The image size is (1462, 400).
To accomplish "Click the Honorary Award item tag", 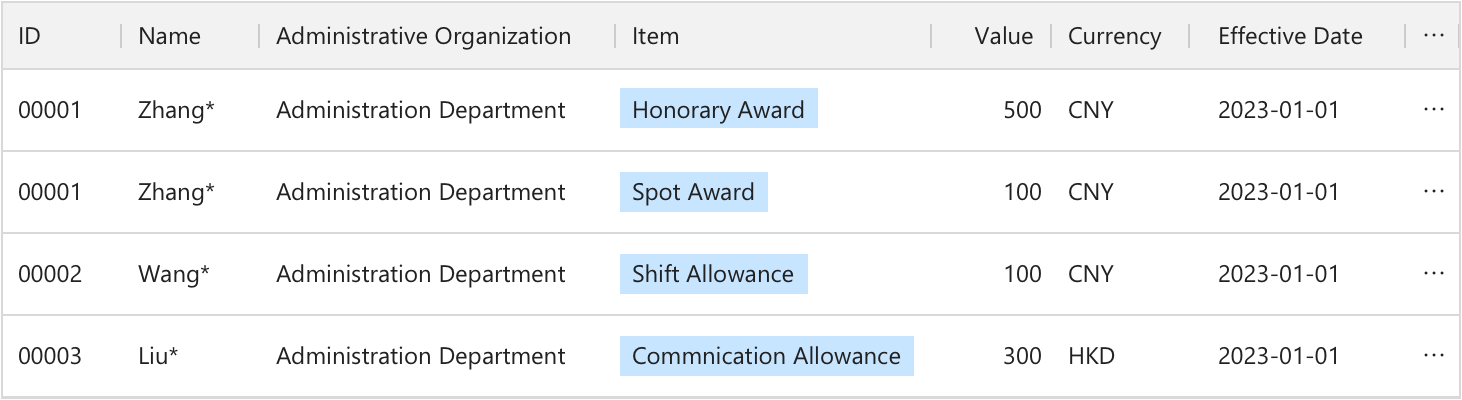I will click(x=718, y=109).
